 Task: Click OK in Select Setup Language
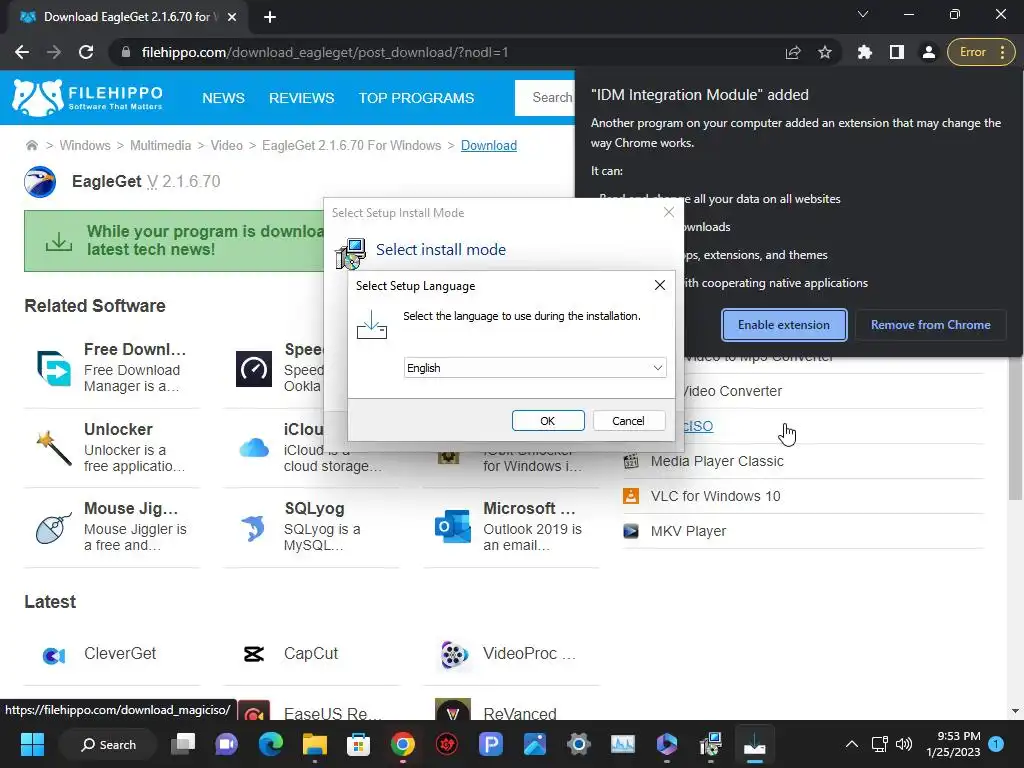[x=547, y=421]
